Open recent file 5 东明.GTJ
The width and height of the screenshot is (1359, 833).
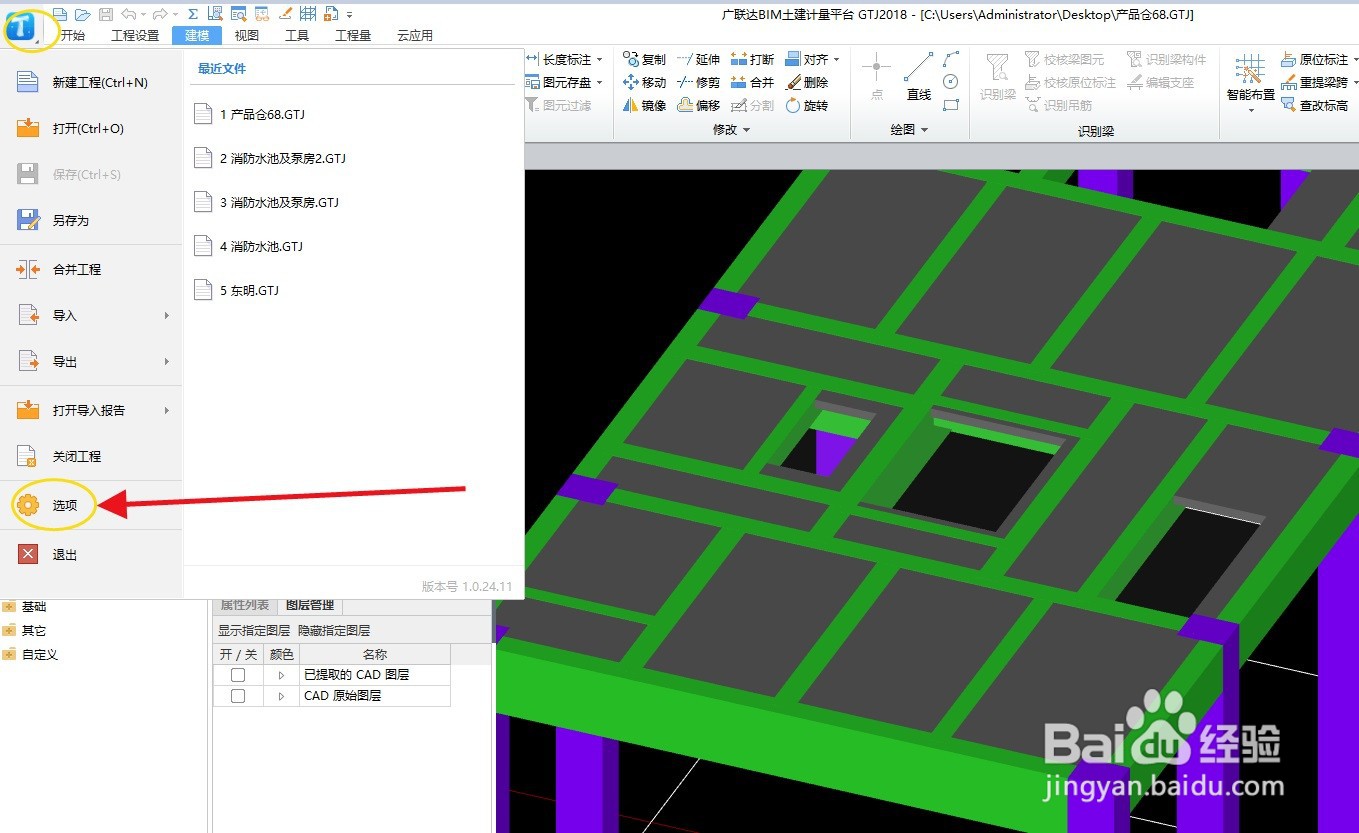(x=236, y=290)
